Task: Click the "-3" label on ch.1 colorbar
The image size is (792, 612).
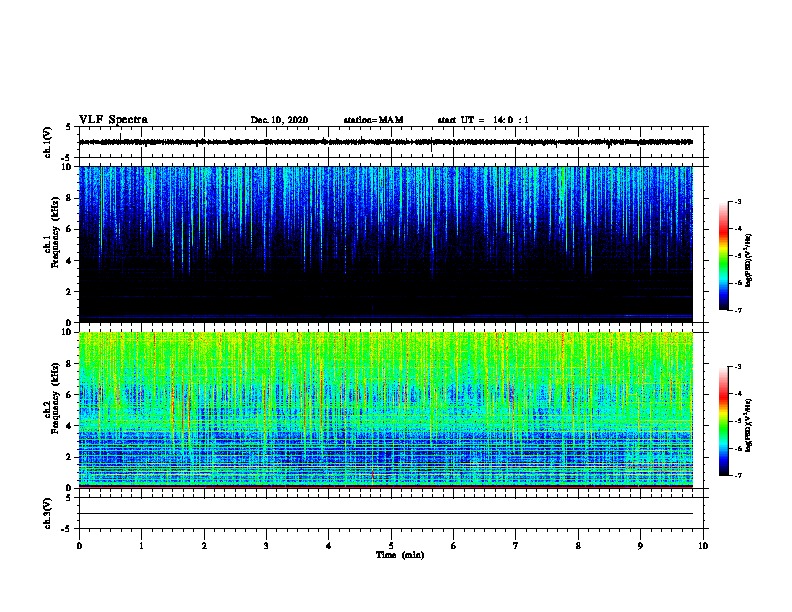Action: (738, 201)
